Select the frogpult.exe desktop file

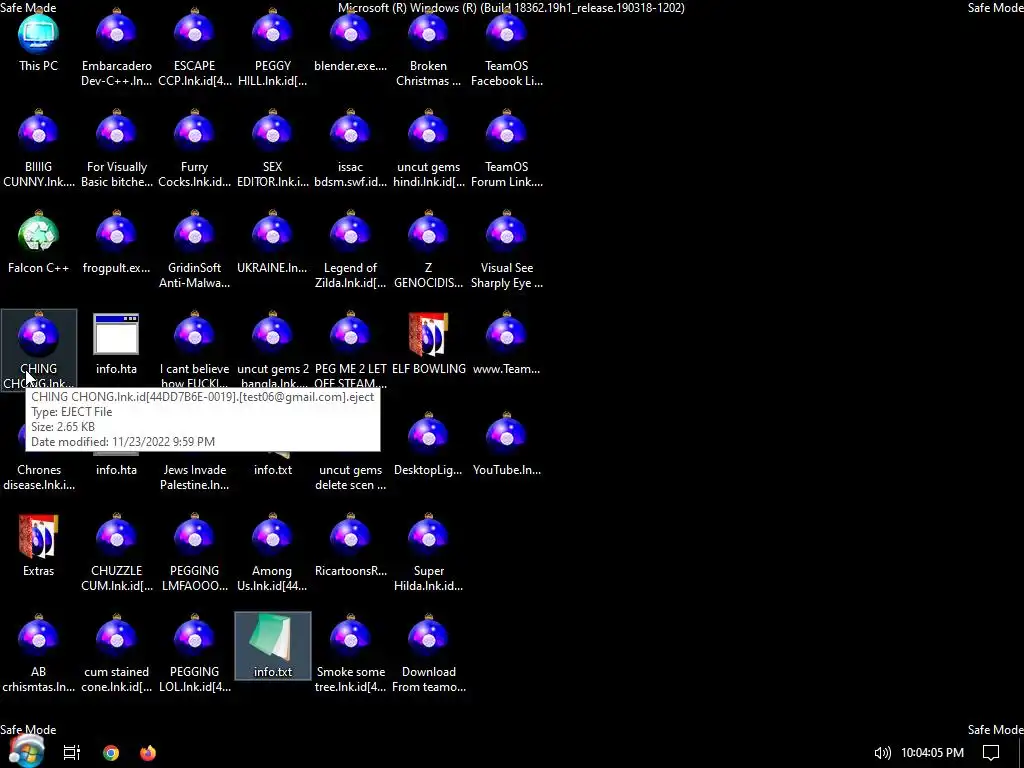(x=116, y=244)
